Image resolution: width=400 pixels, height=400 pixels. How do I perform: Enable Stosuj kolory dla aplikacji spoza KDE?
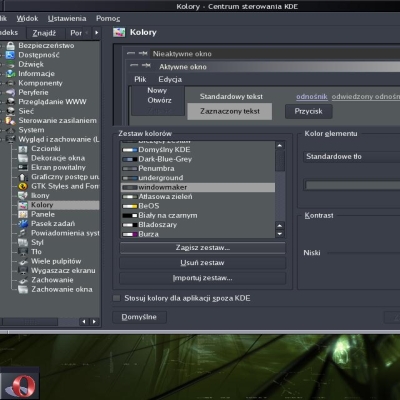tap(117, 298)
